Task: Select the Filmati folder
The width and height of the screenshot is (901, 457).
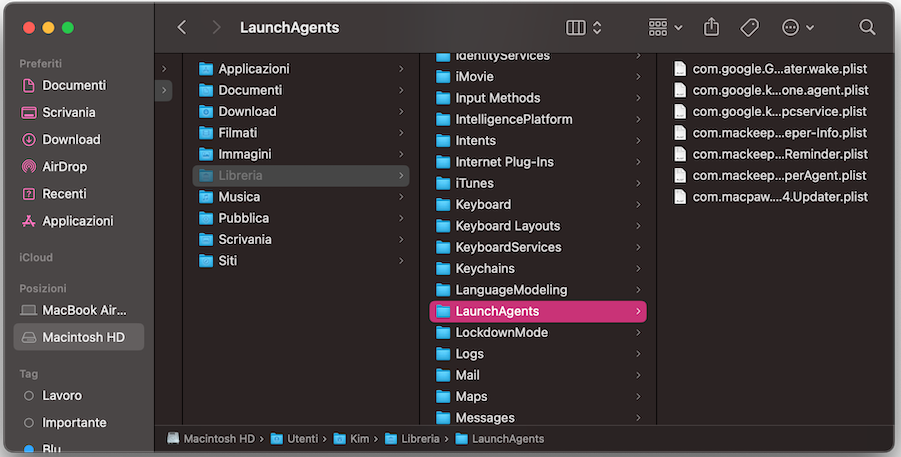Action: click(x=301, y=132)
